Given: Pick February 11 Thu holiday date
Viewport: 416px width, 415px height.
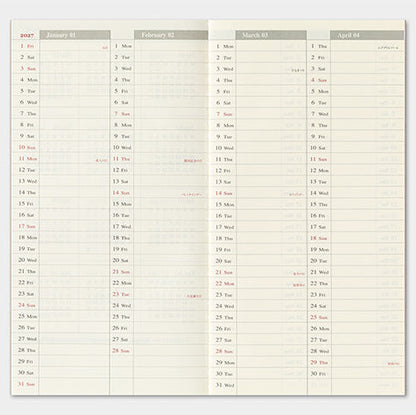Looking at the screenshot, I should [121, 159].
